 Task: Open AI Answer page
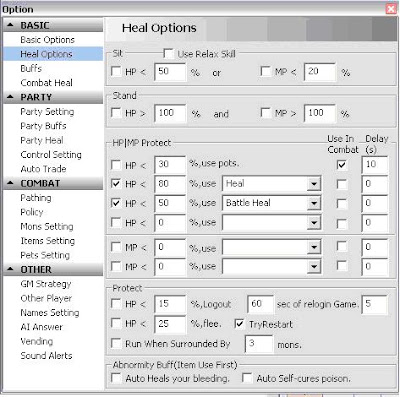click(x=41, y=327)
